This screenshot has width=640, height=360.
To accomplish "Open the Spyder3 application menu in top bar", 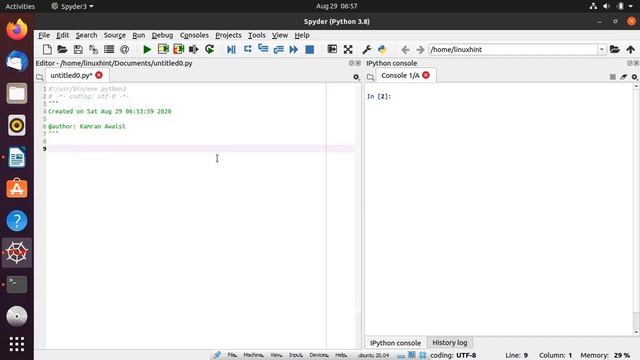I will coord(72,6).
